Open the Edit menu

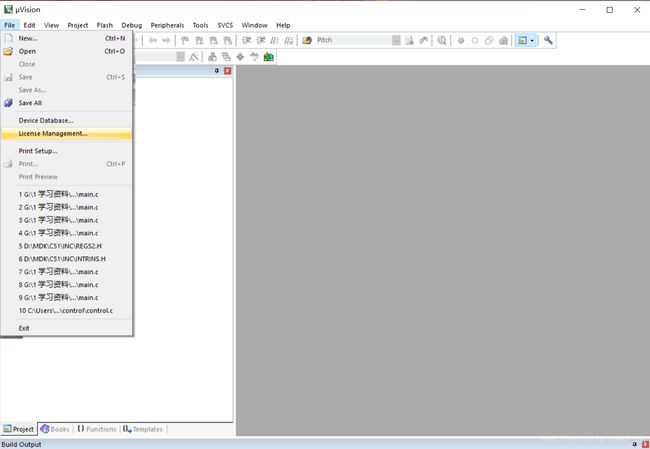click(29, 25)
